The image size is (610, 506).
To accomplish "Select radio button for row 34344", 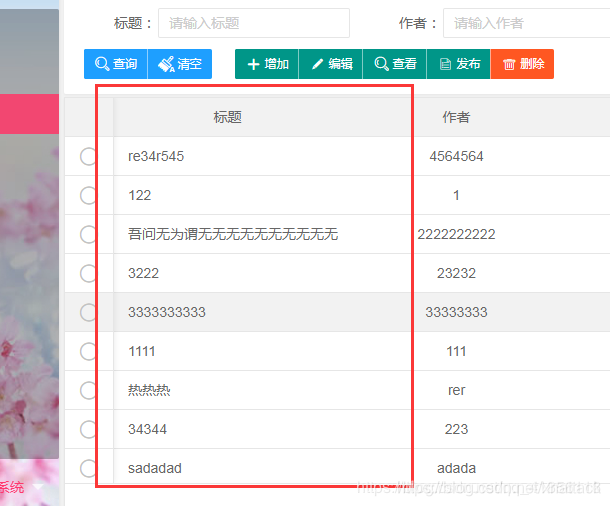I will click(x=89, y=429).
